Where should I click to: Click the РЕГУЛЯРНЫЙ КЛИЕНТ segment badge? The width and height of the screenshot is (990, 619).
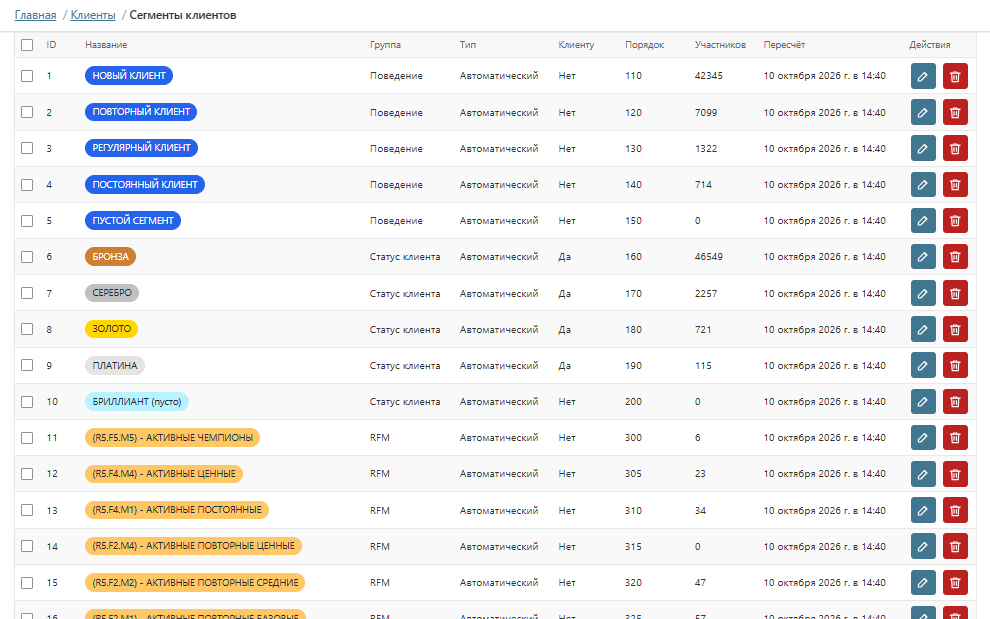(141, 148)
